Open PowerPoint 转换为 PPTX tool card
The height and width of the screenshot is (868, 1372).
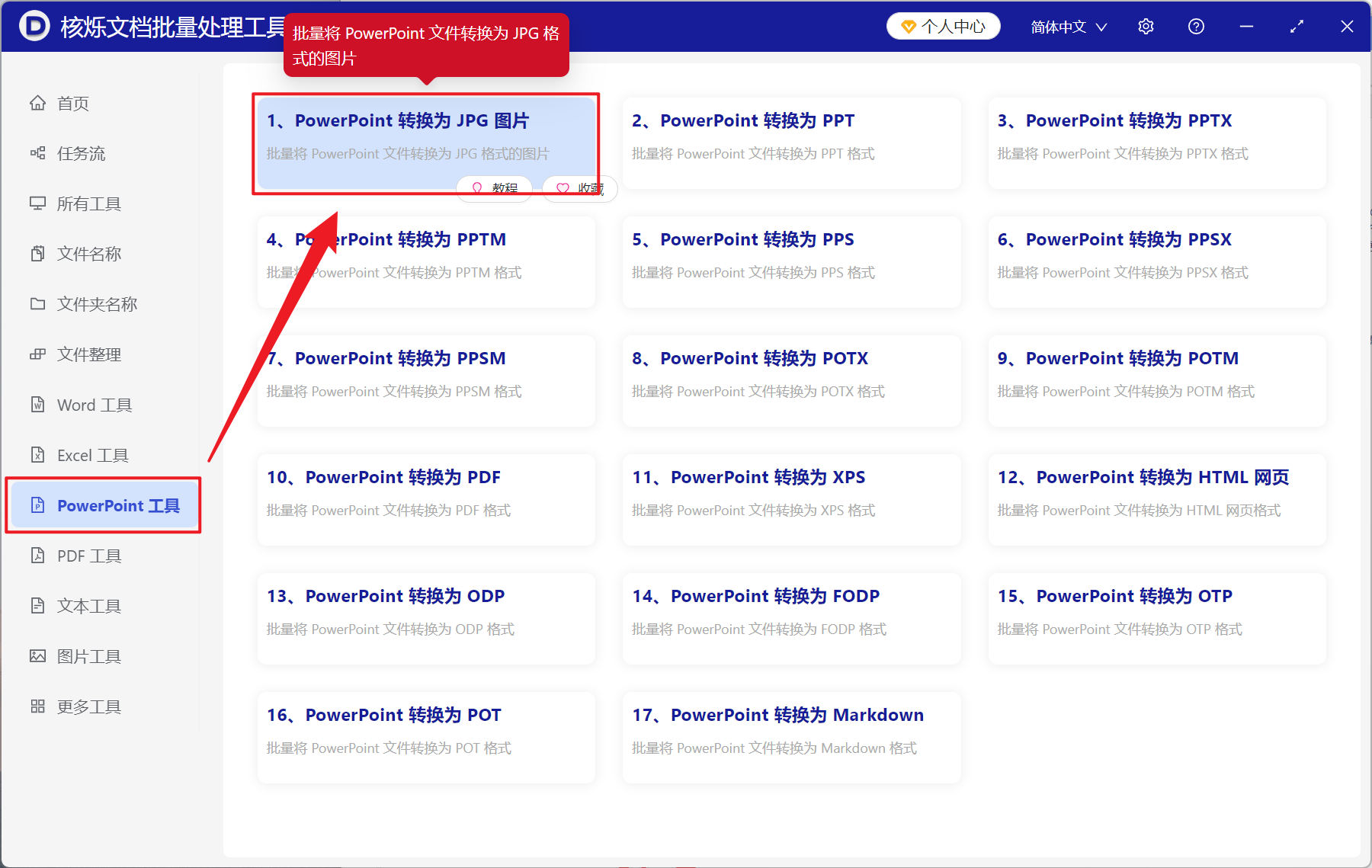(x=1157, y=143)
